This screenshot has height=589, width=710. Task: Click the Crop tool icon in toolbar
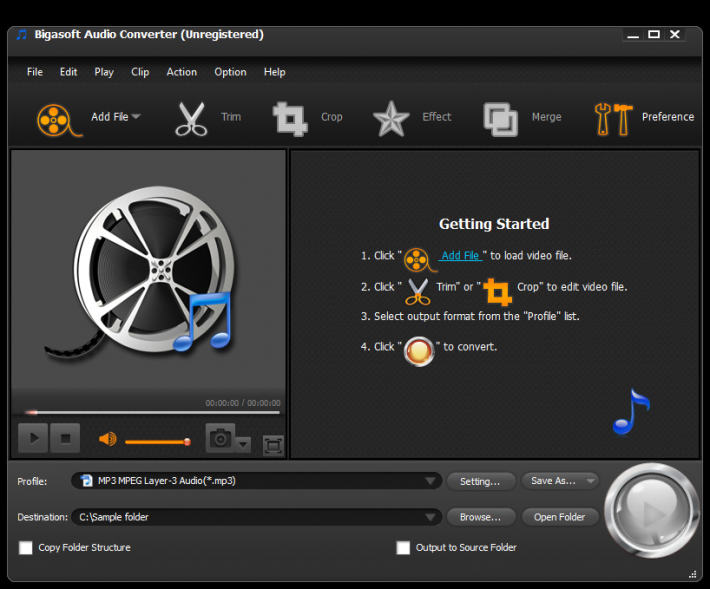tap(290, 119)
